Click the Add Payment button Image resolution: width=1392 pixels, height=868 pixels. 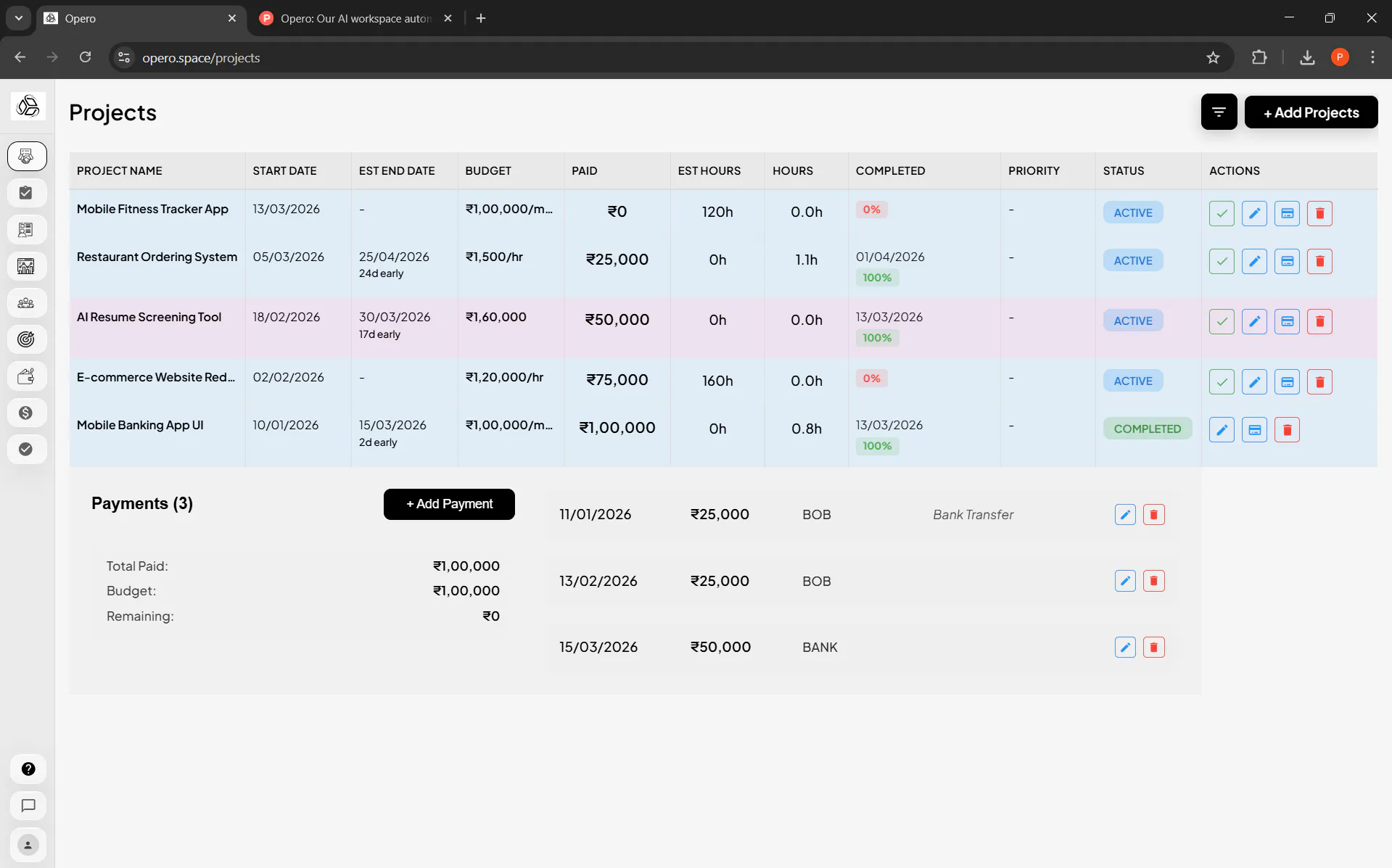pyautogui.click(x=449, y=504)
